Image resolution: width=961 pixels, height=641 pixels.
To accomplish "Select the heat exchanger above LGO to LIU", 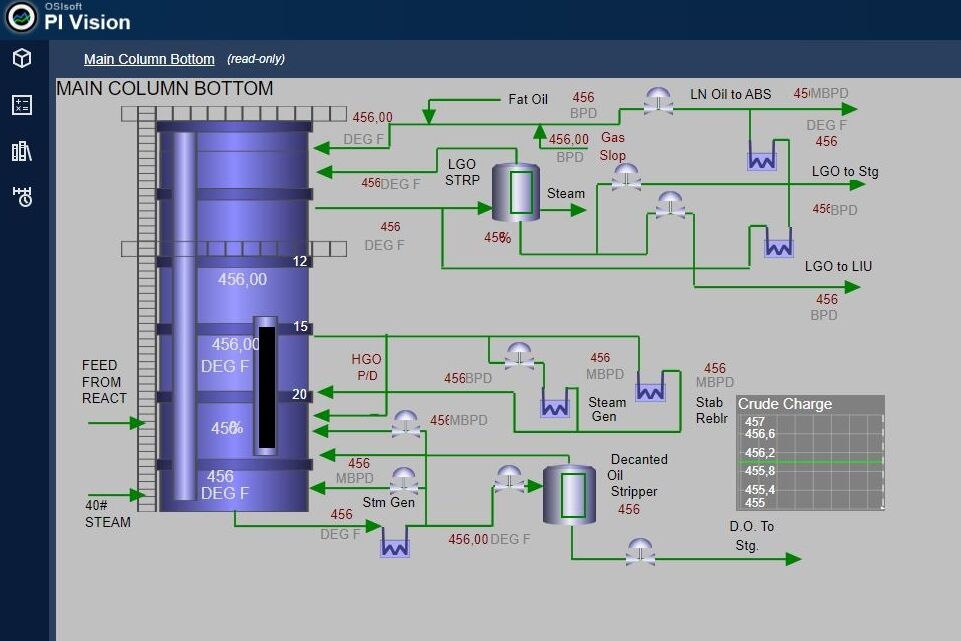I will click(778, 241).
